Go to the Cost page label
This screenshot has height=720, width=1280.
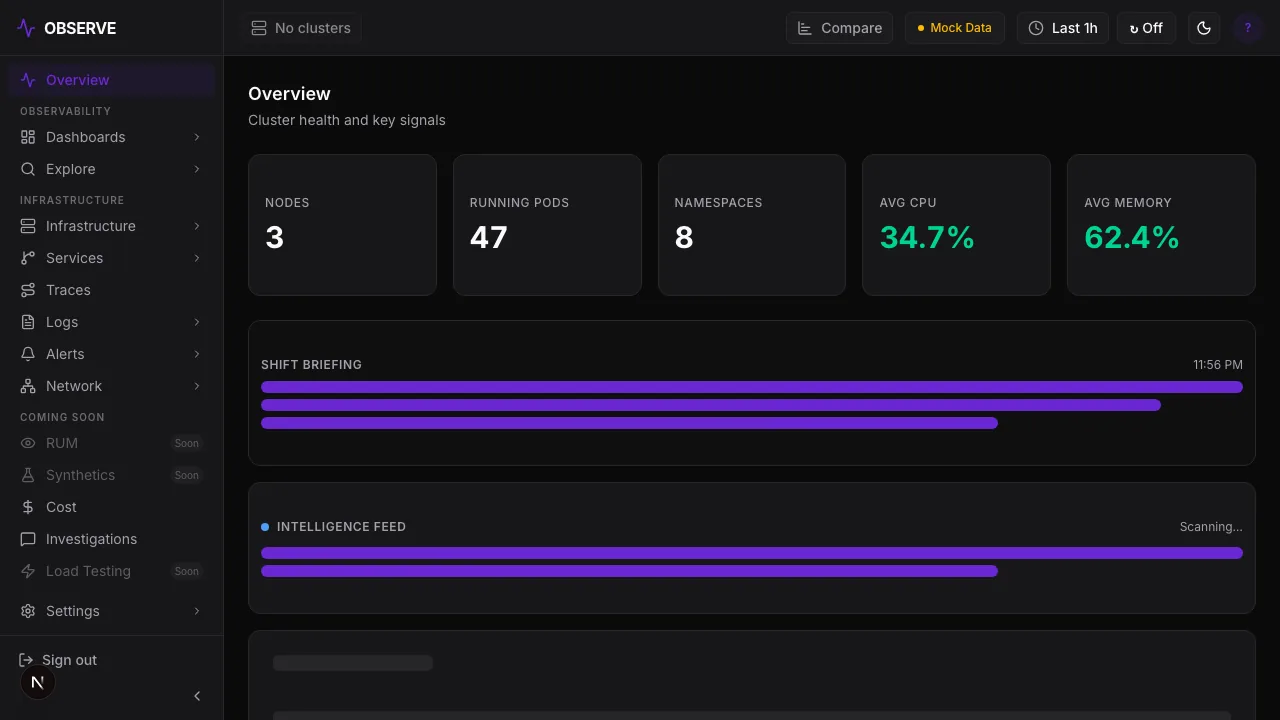[x=61, y=507]
